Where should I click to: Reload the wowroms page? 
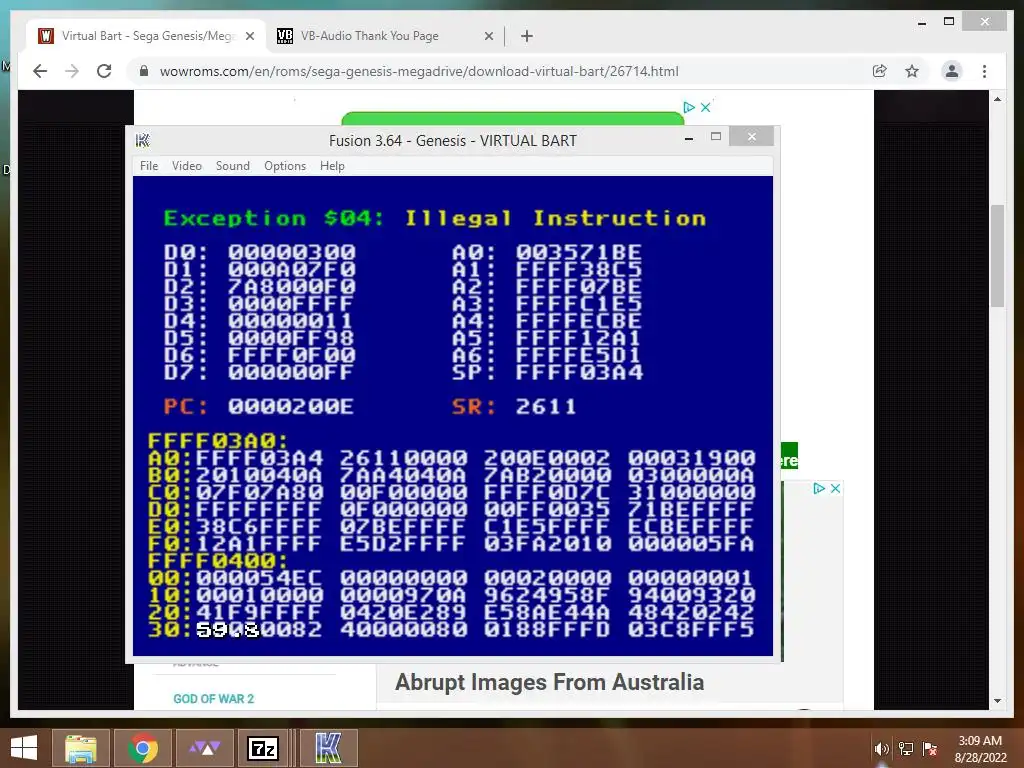coord(104,71)
